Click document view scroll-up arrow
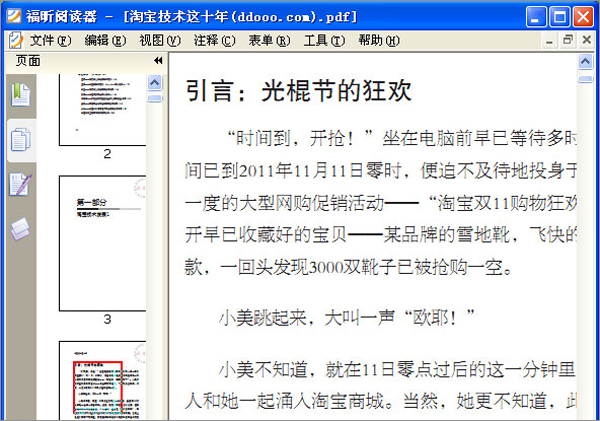 (x=585, y=61)
